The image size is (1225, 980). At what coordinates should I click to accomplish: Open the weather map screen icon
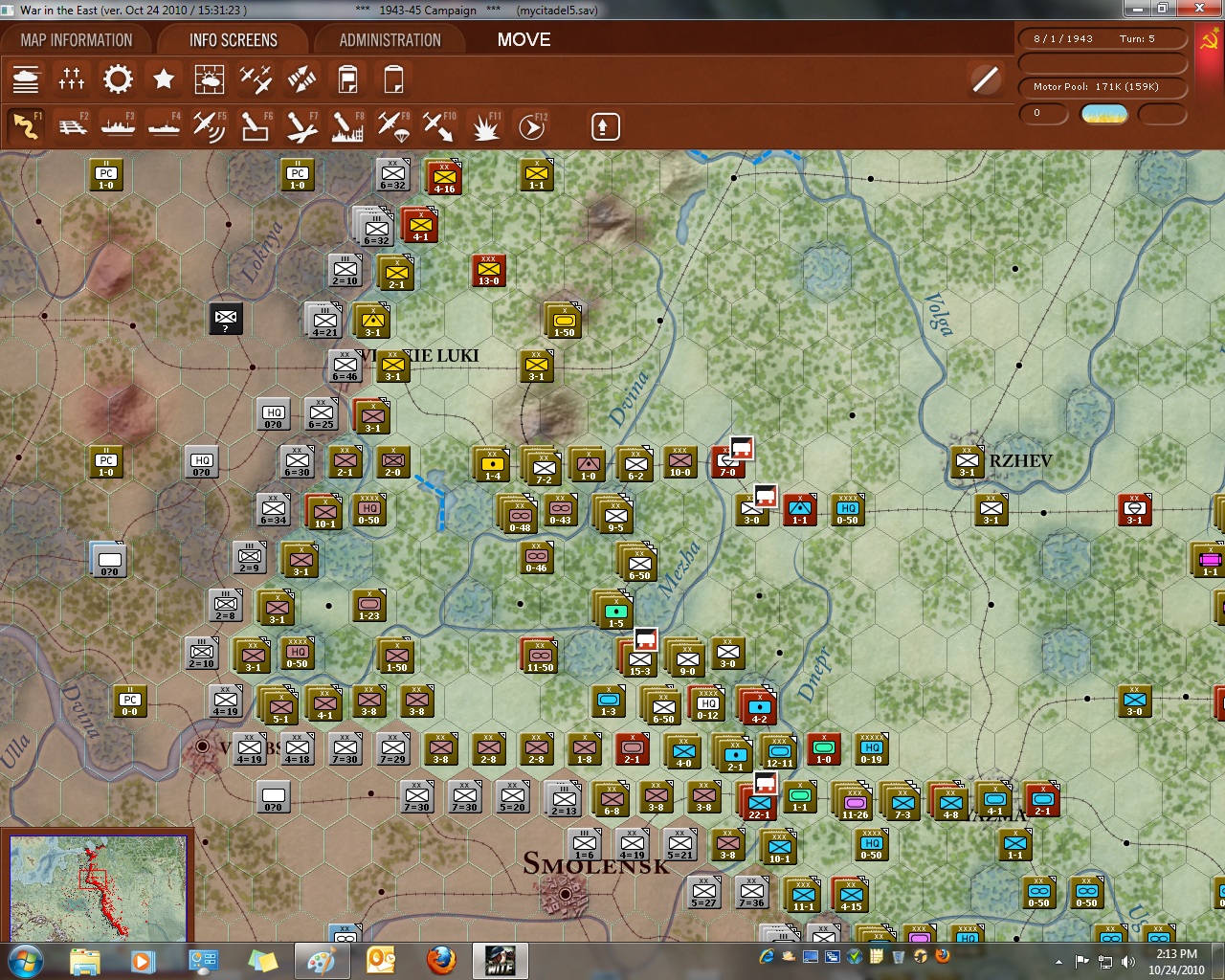(x=210, y=79)
